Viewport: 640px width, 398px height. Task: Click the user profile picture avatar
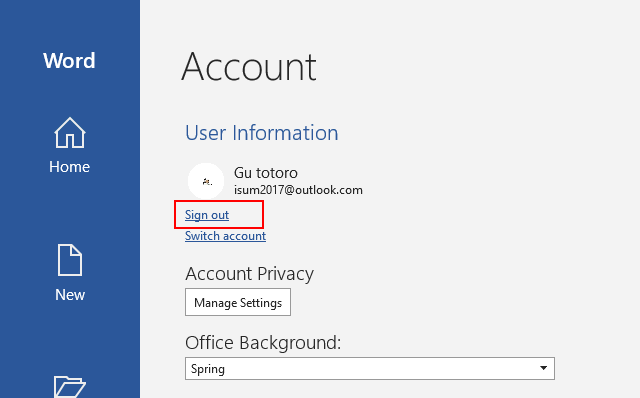click(206, 181)
